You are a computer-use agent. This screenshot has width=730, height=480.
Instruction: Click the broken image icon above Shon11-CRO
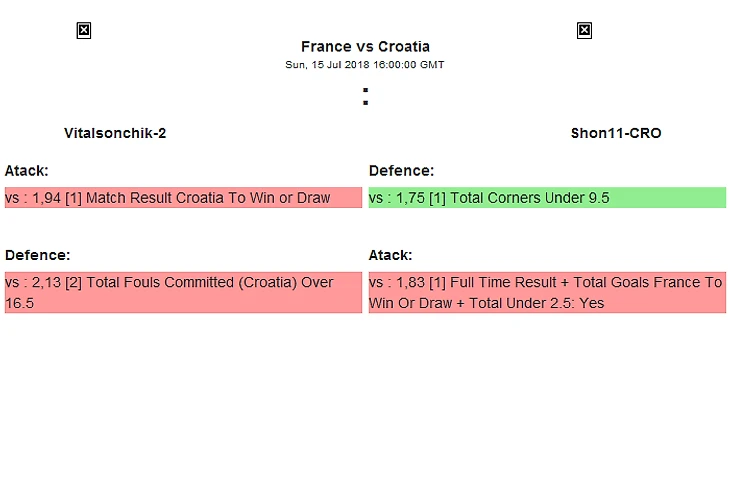584,31
